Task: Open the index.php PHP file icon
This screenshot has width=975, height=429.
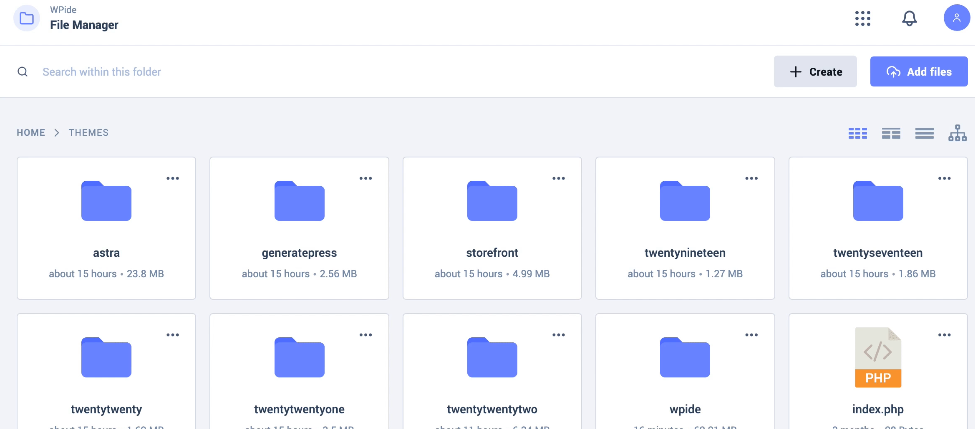Action: [x=877, y=358]
